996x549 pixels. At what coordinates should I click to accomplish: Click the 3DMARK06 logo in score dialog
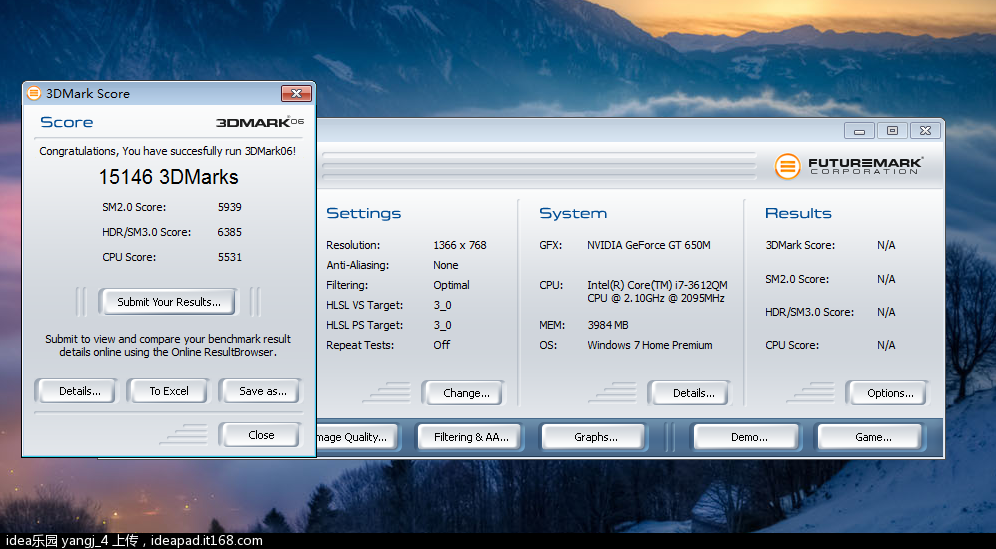tap(260, 122)
